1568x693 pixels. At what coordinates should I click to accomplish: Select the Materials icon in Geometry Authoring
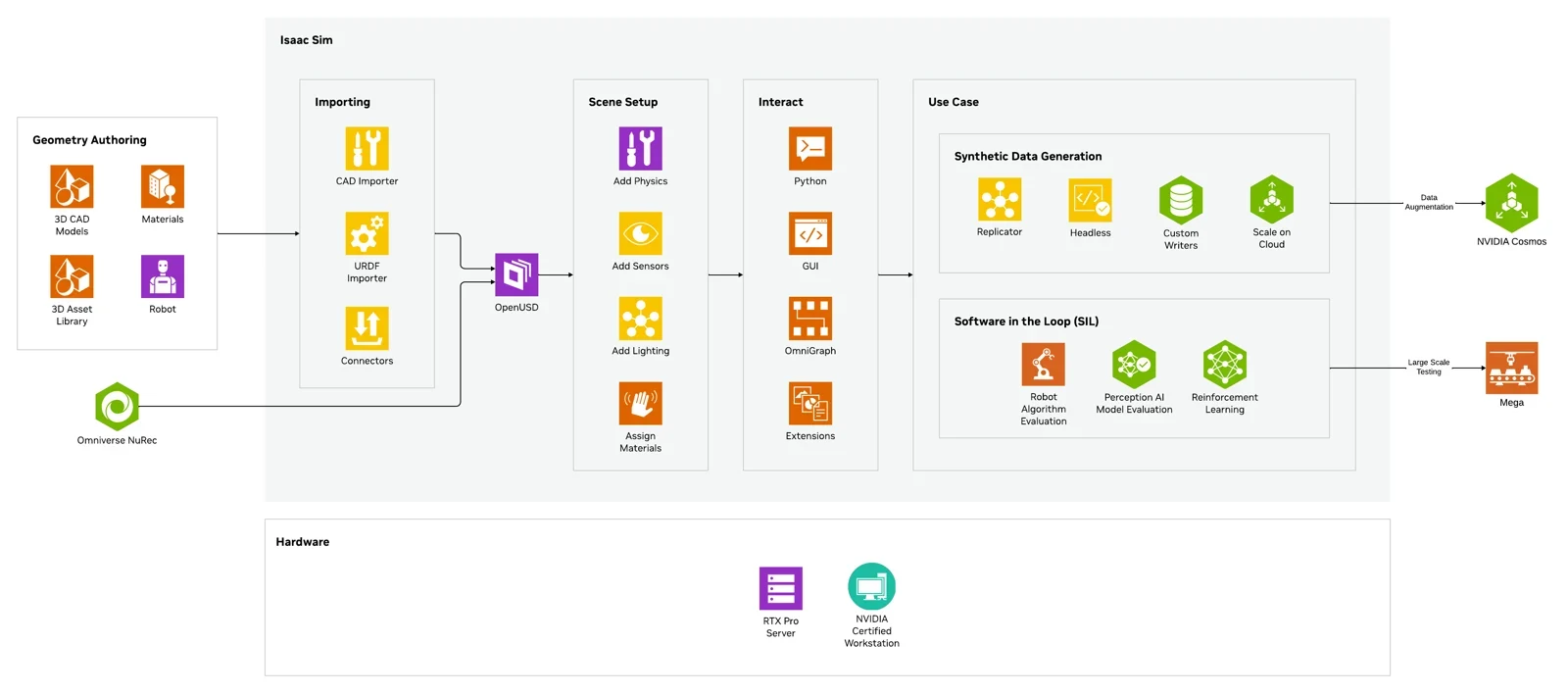pos(163,186)
